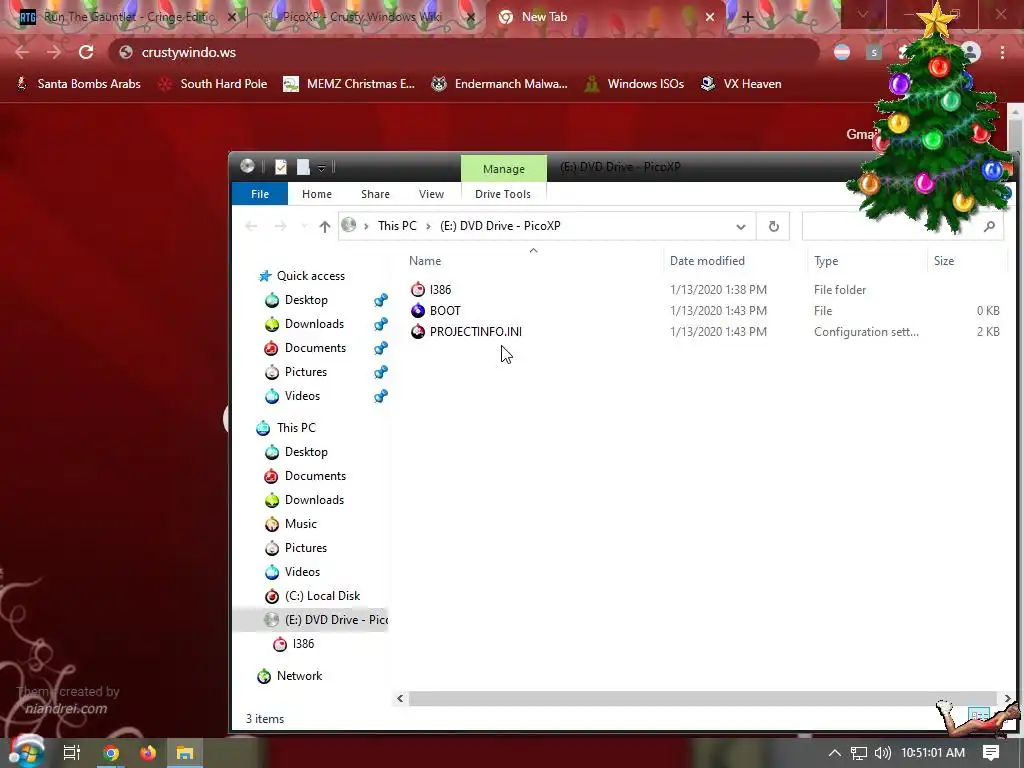Click the (C:) Local Disk icon
This screenshot has width=1024, height=768.
(272, 596)
